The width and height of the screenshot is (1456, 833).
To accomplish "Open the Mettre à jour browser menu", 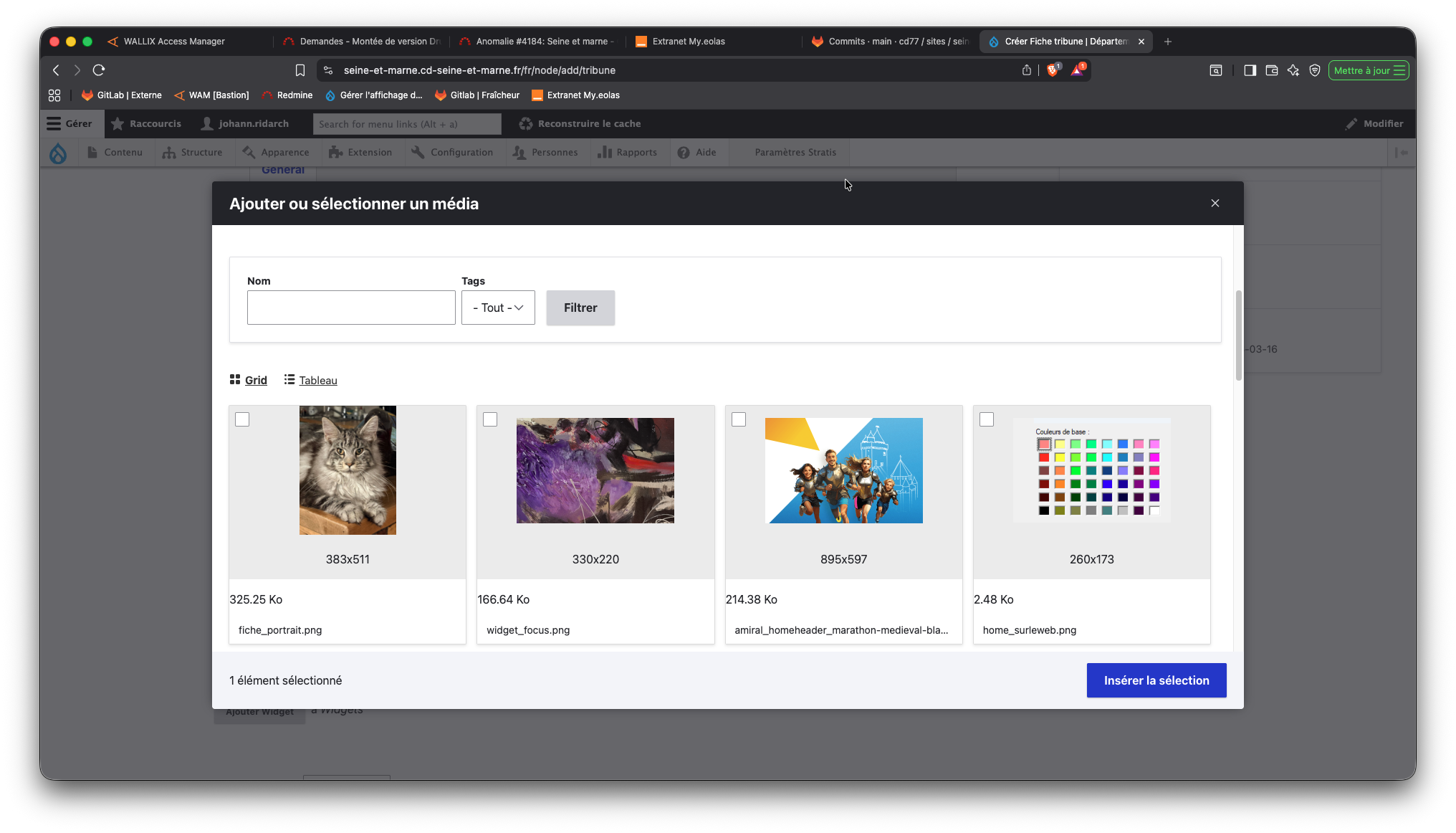I will [1369, 70].
